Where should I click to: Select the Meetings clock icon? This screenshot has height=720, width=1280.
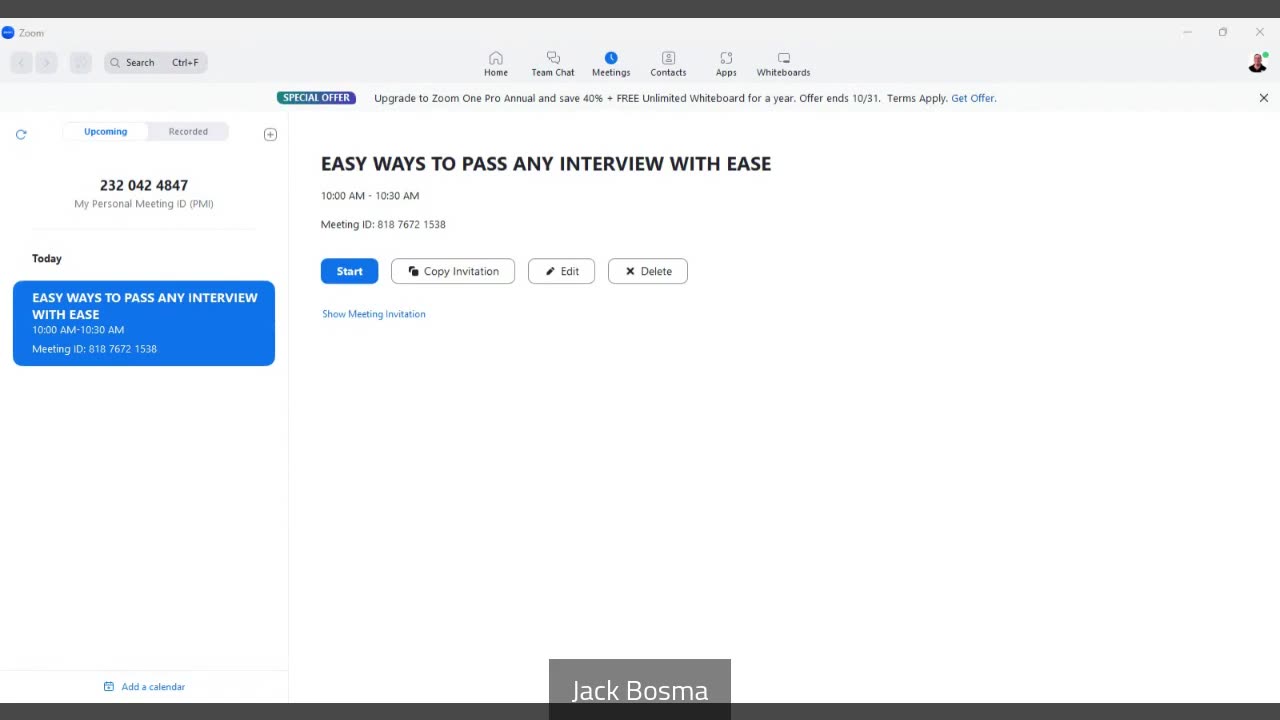tap(611, 58)
